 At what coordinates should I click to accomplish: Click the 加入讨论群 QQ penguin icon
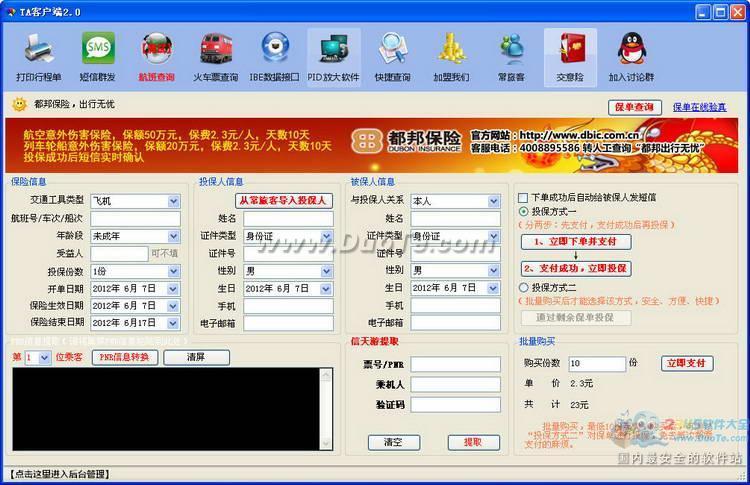(630, 49)
